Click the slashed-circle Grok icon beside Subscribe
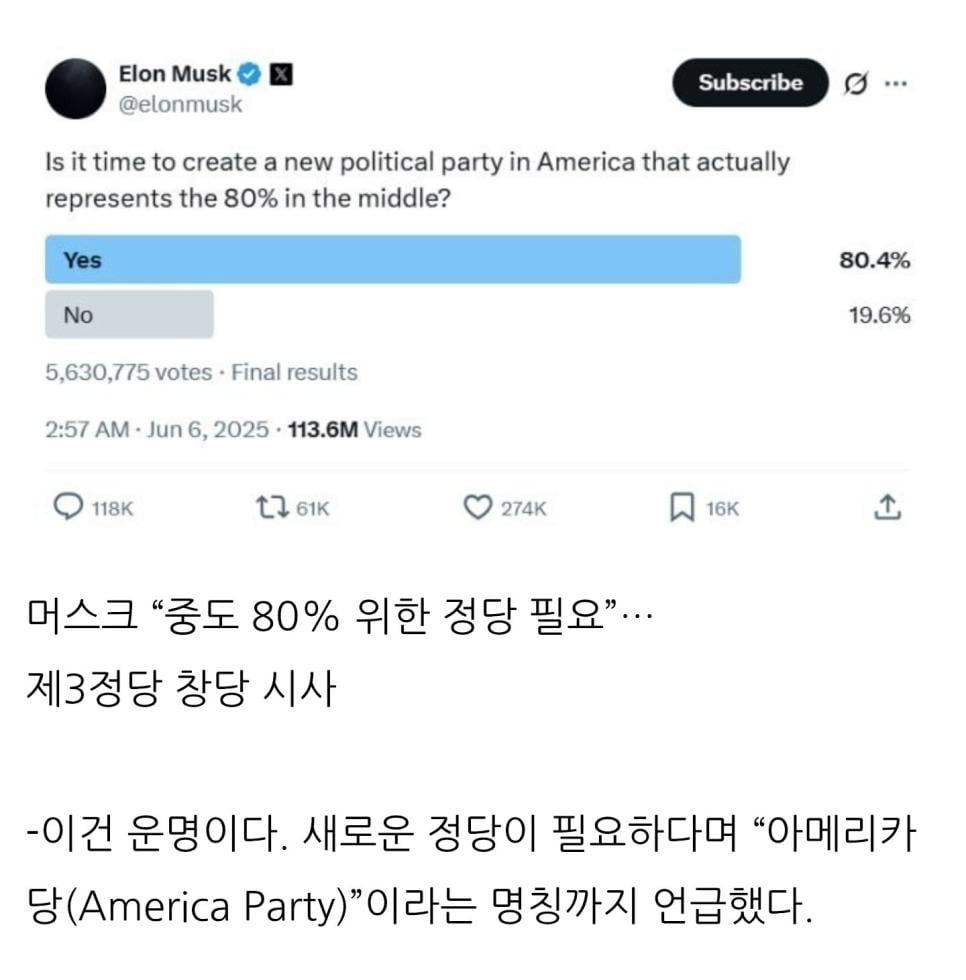 [x=856, y=84]
